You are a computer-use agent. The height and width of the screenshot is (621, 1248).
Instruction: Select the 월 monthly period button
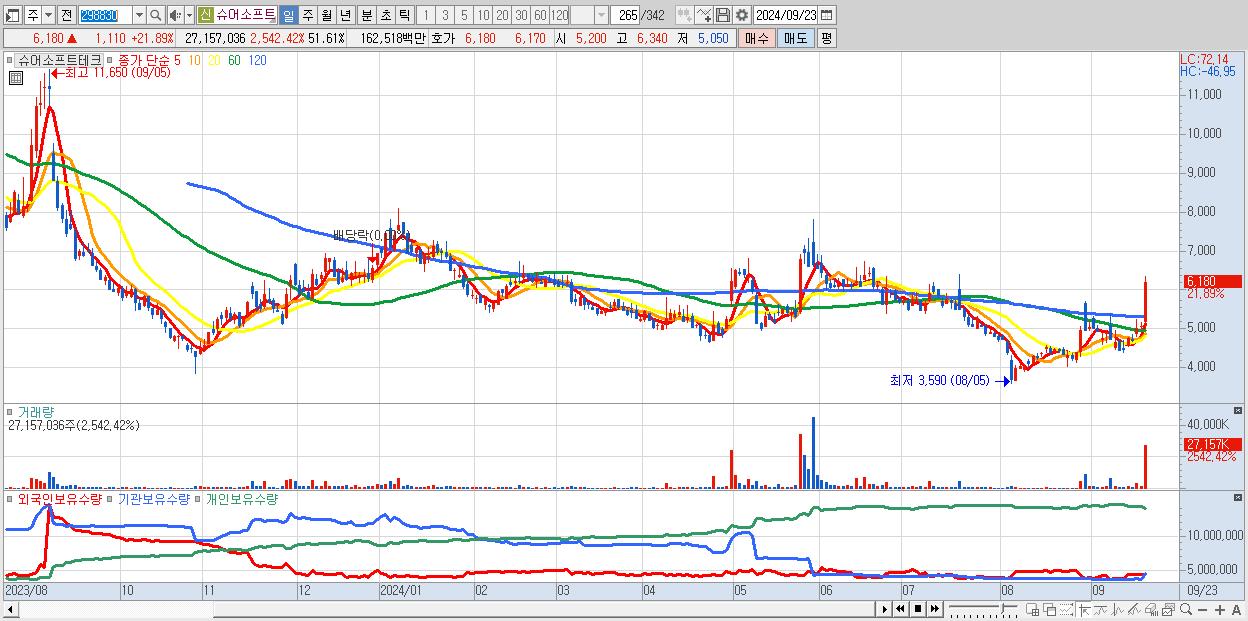325,15
